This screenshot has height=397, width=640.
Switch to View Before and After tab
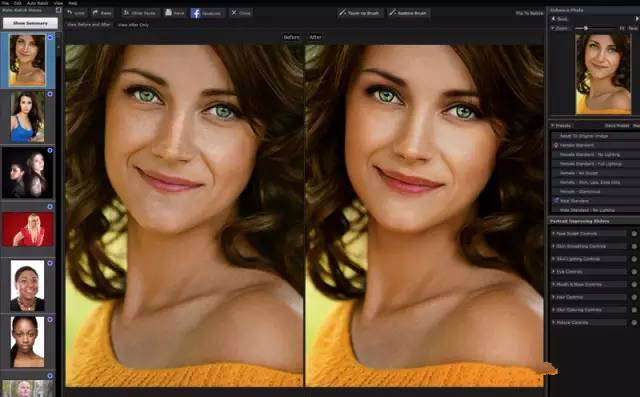89,25
